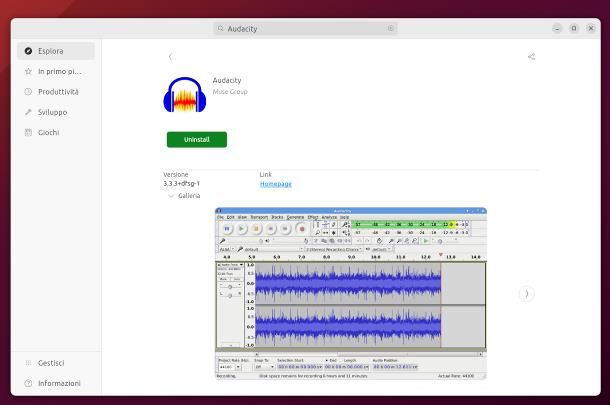Go back using the back arrow
The width and height of the screenshot is (610, 405).
[x=170, y=57]
